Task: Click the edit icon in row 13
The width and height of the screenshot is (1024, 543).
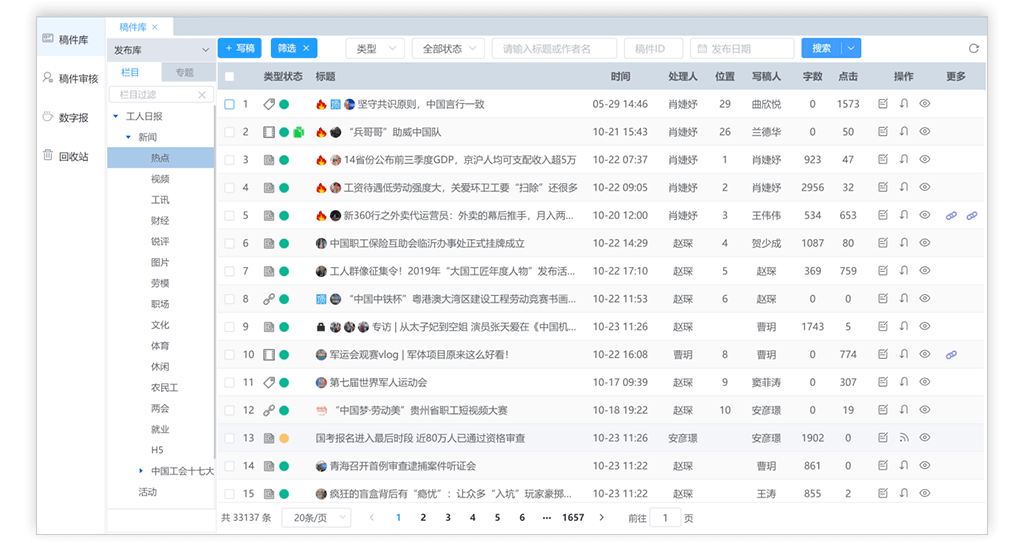Action: coord(883,438)
